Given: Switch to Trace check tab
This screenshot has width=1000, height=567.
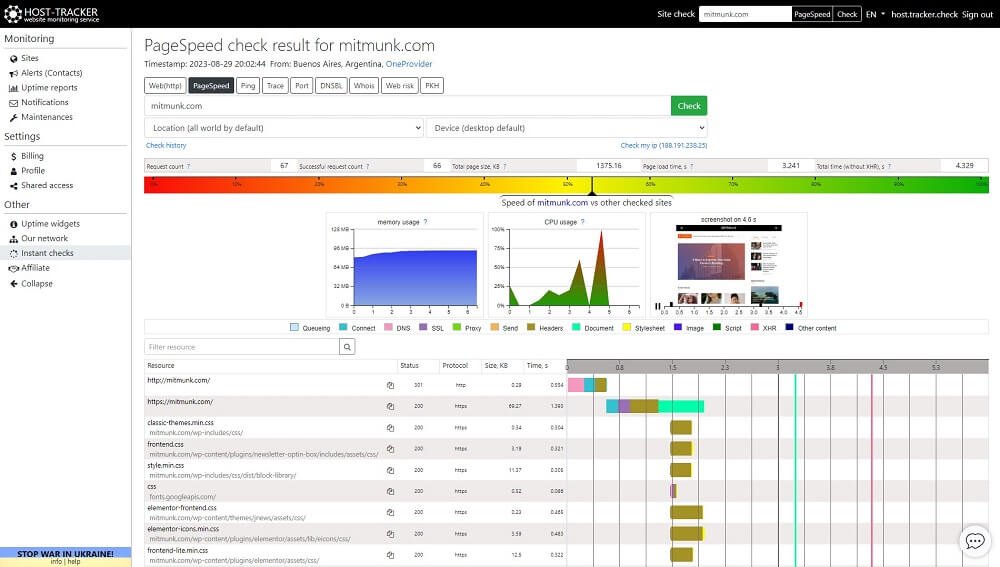Looking at the screenshot, I should pos(275,85).
